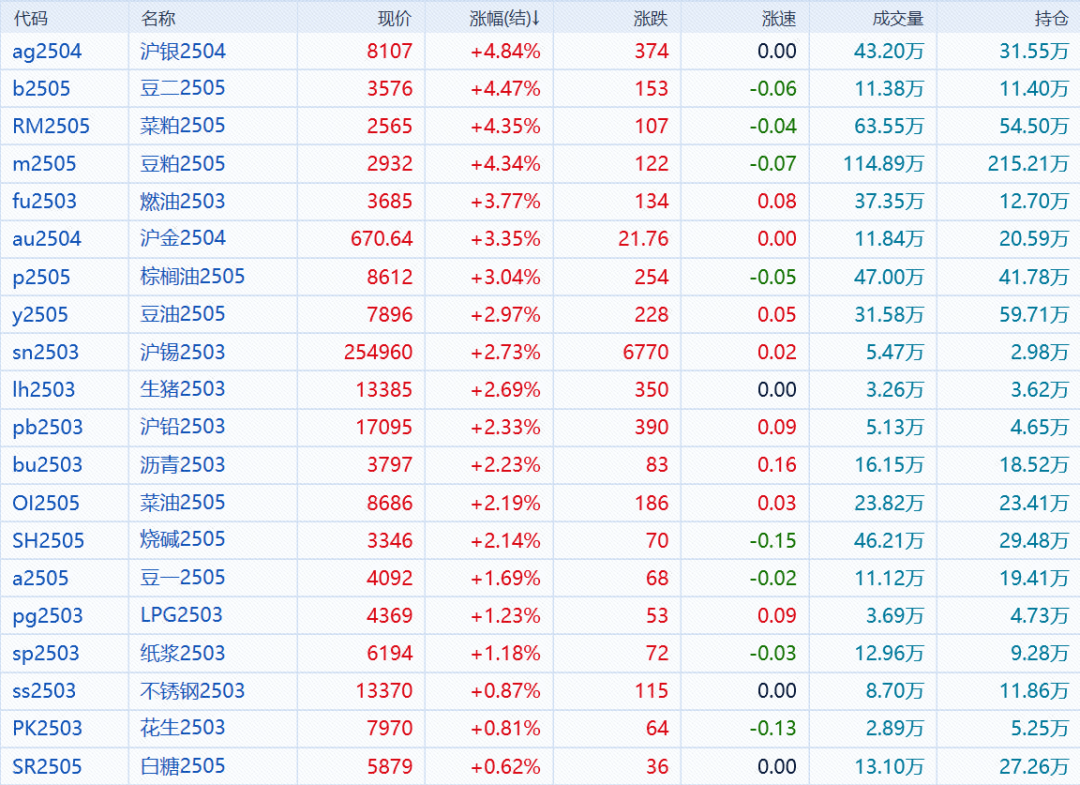The height and width of the screenshot is (785, 1080).
Task: Sort table by 成交量 header
Action: tap(898, 19)
